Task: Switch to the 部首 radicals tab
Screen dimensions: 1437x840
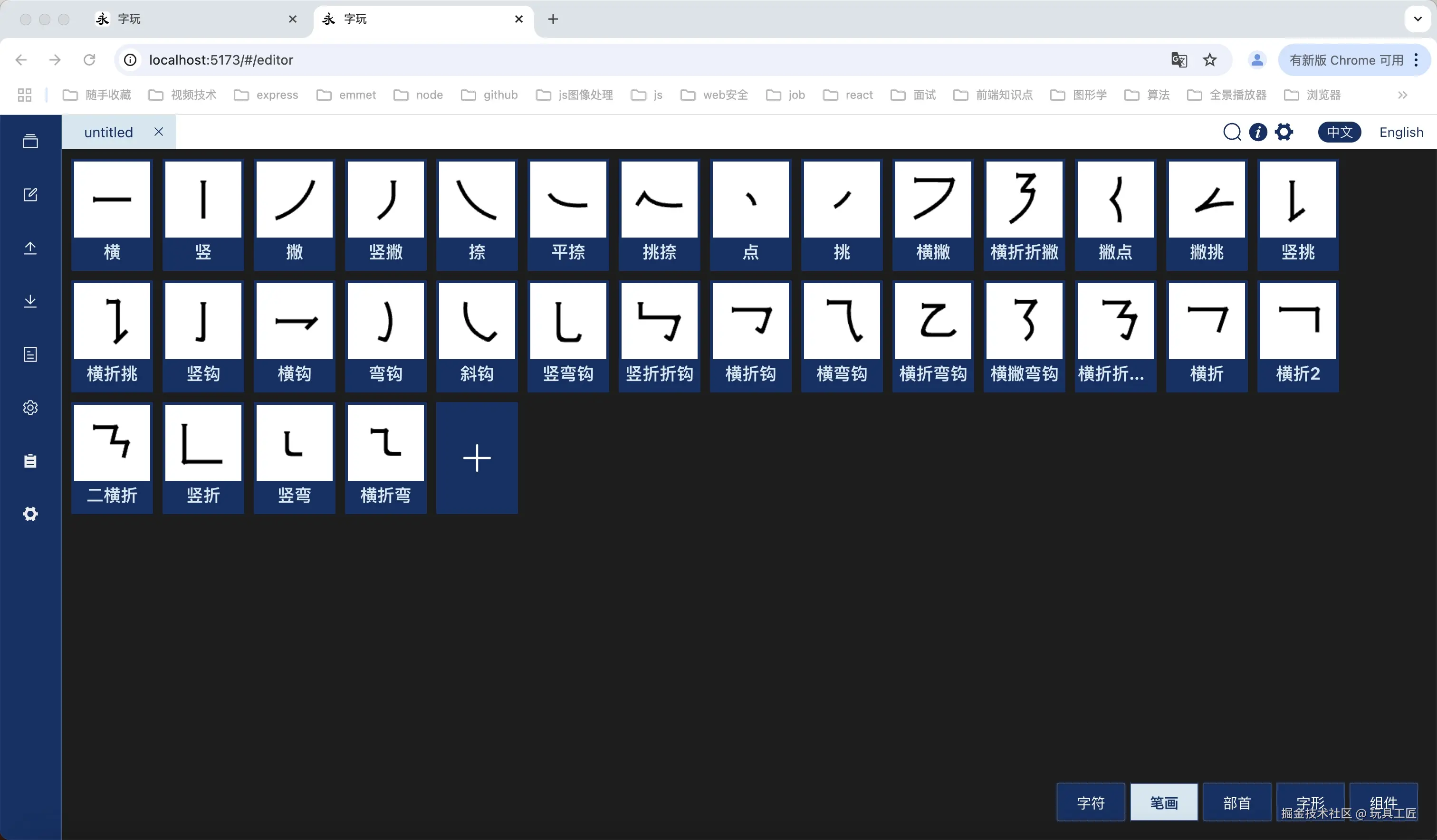Action: [1237, 803]
